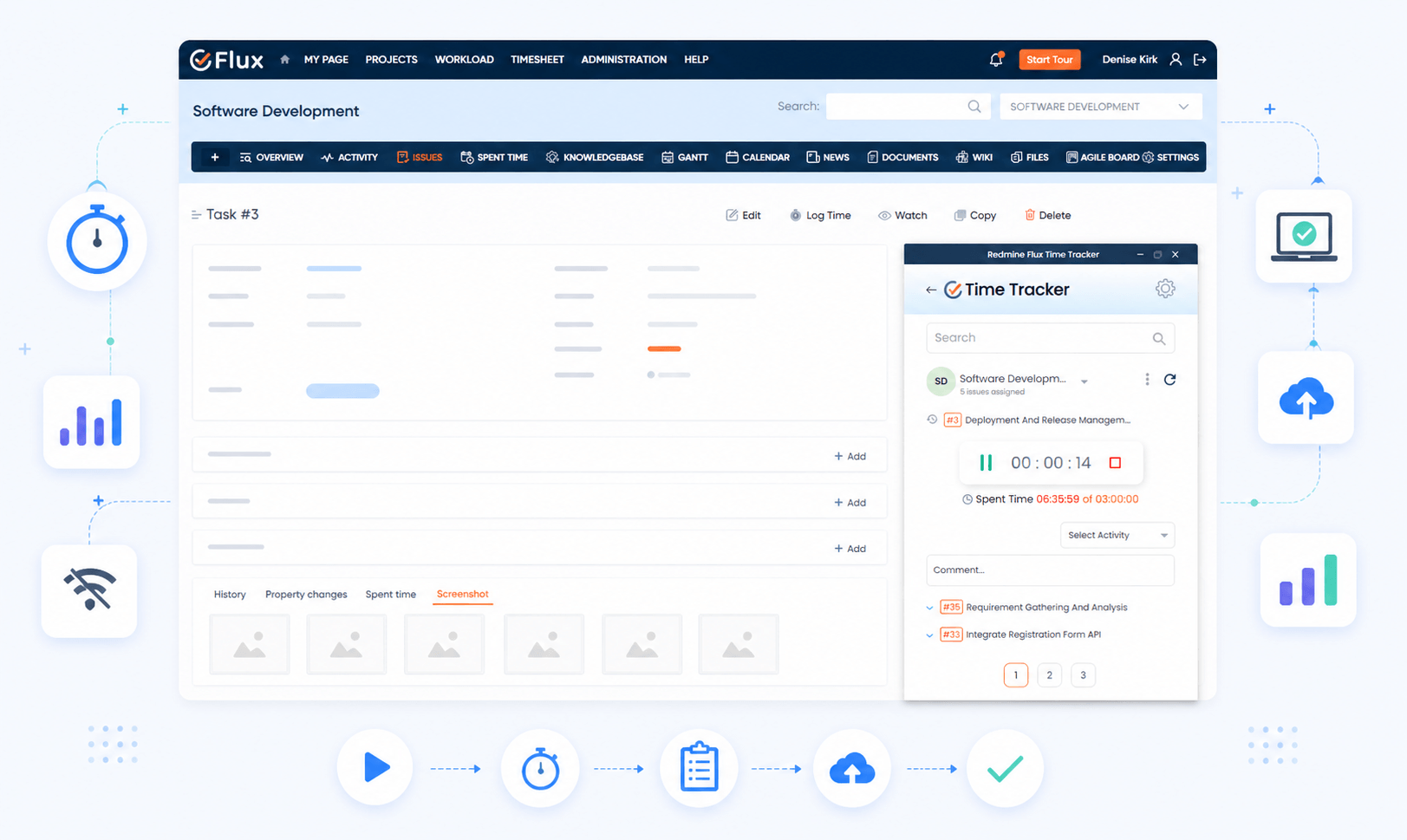Screen dimensions: 1407x840
Task: Click the laptop checkmark card icon
Action: pos(1304,236)
